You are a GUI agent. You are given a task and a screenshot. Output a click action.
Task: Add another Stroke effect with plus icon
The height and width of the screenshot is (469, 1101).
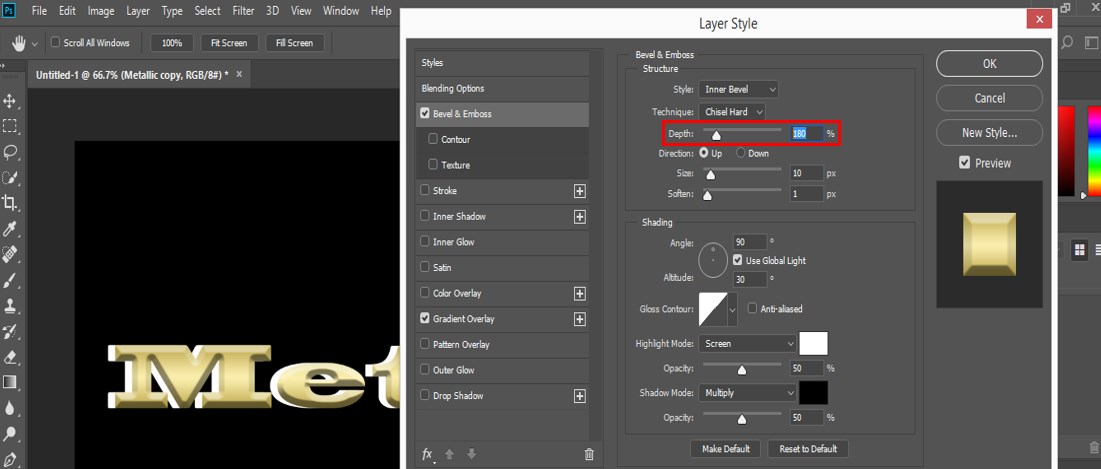pyautogui.click(x=579, y=191)
